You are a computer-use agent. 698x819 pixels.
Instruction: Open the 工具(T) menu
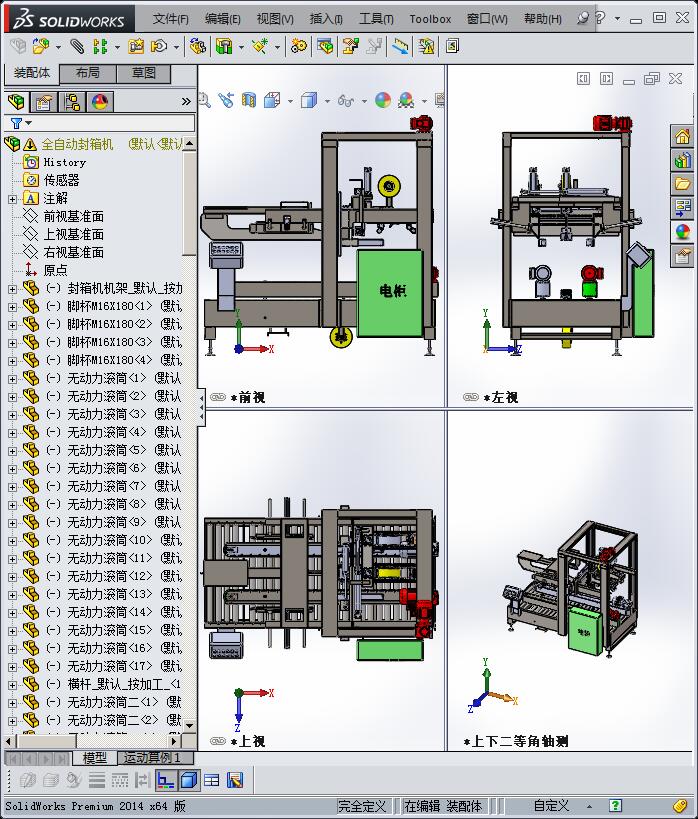pos(376,19)
